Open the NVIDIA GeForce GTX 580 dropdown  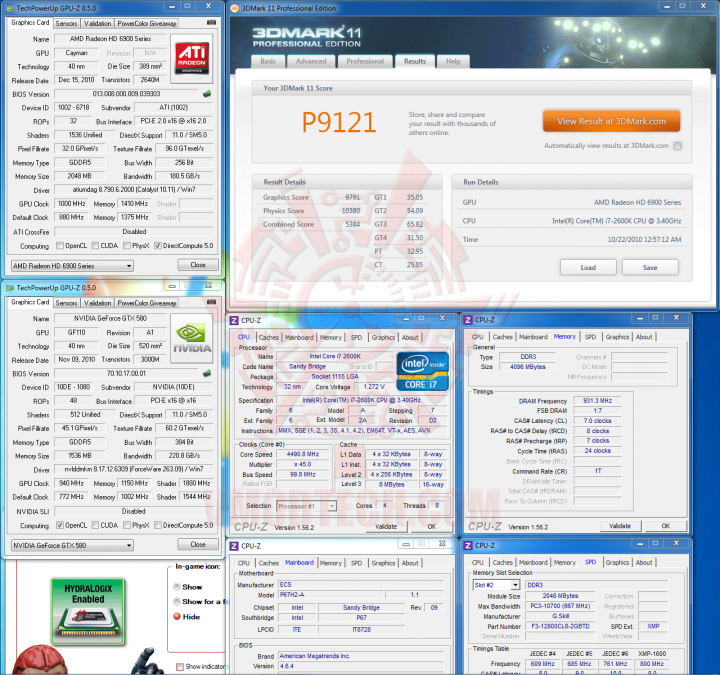(72, 546)
